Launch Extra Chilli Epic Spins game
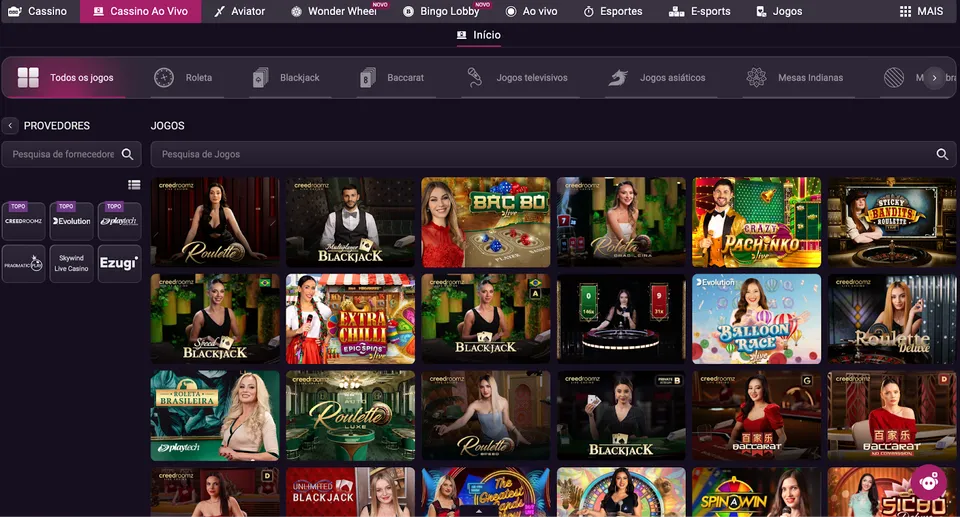The image size is (960, 517). 350,319
